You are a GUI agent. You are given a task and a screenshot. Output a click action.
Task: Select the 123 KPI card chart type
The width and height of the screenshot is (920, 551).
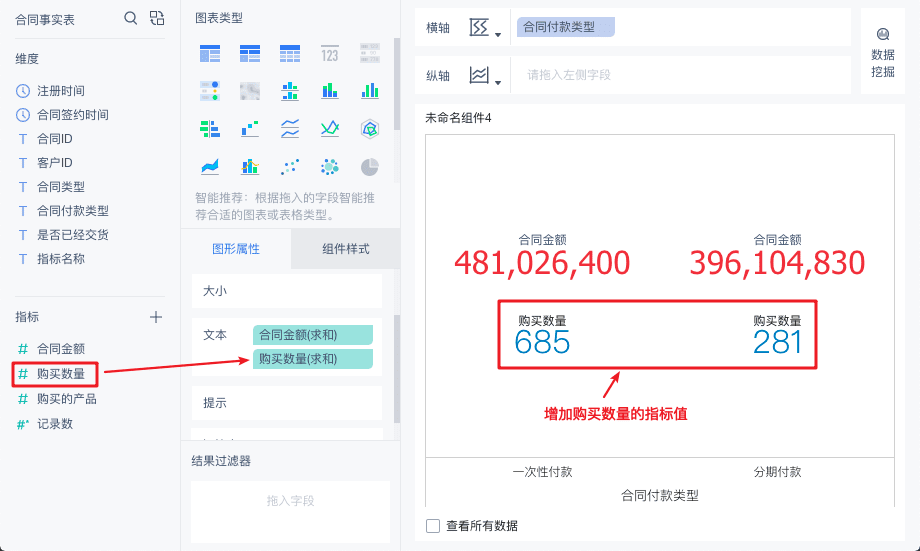point(330,54)
